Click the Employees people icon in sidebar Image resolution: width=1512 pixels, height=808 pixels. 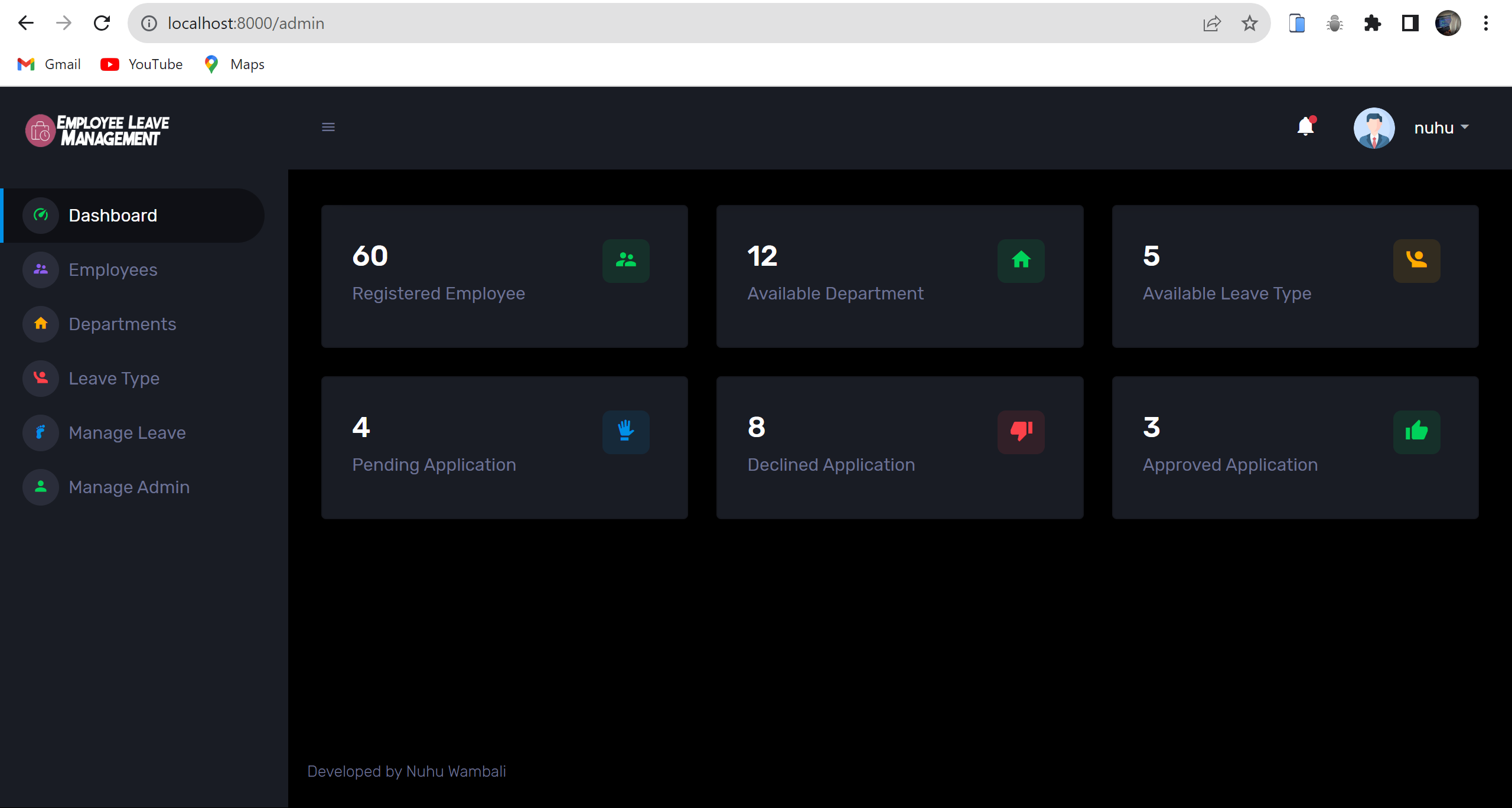[40, 269]
